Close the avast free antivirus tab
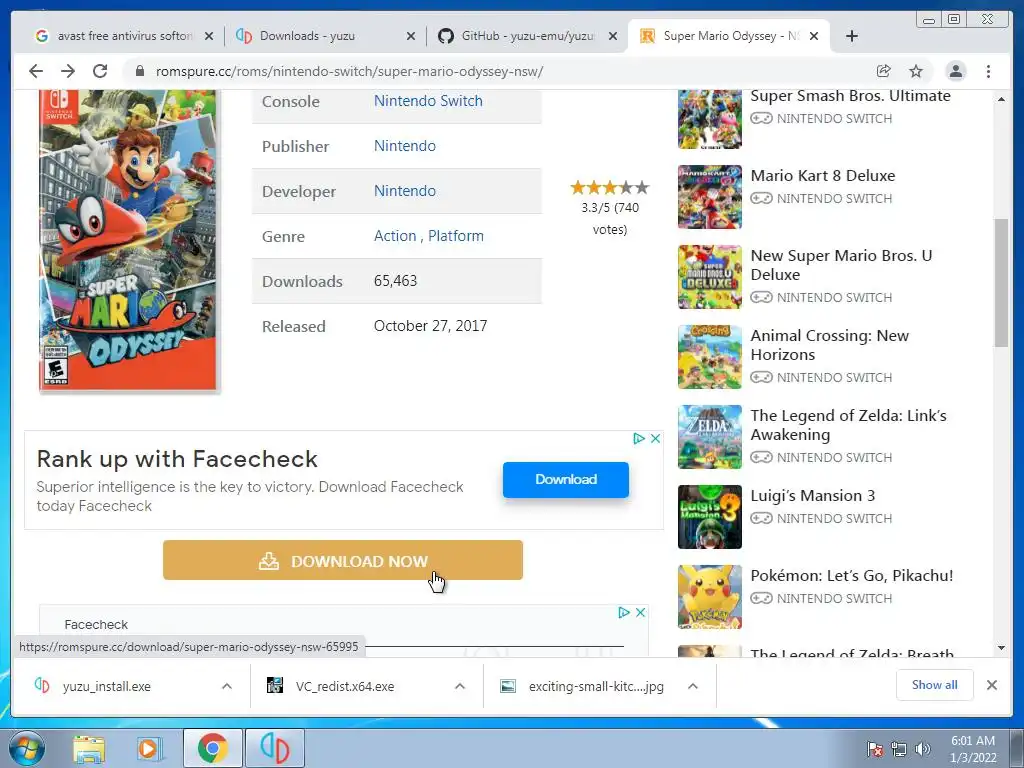The height and width of the screenshot is (768, 1024). (209, 36)
